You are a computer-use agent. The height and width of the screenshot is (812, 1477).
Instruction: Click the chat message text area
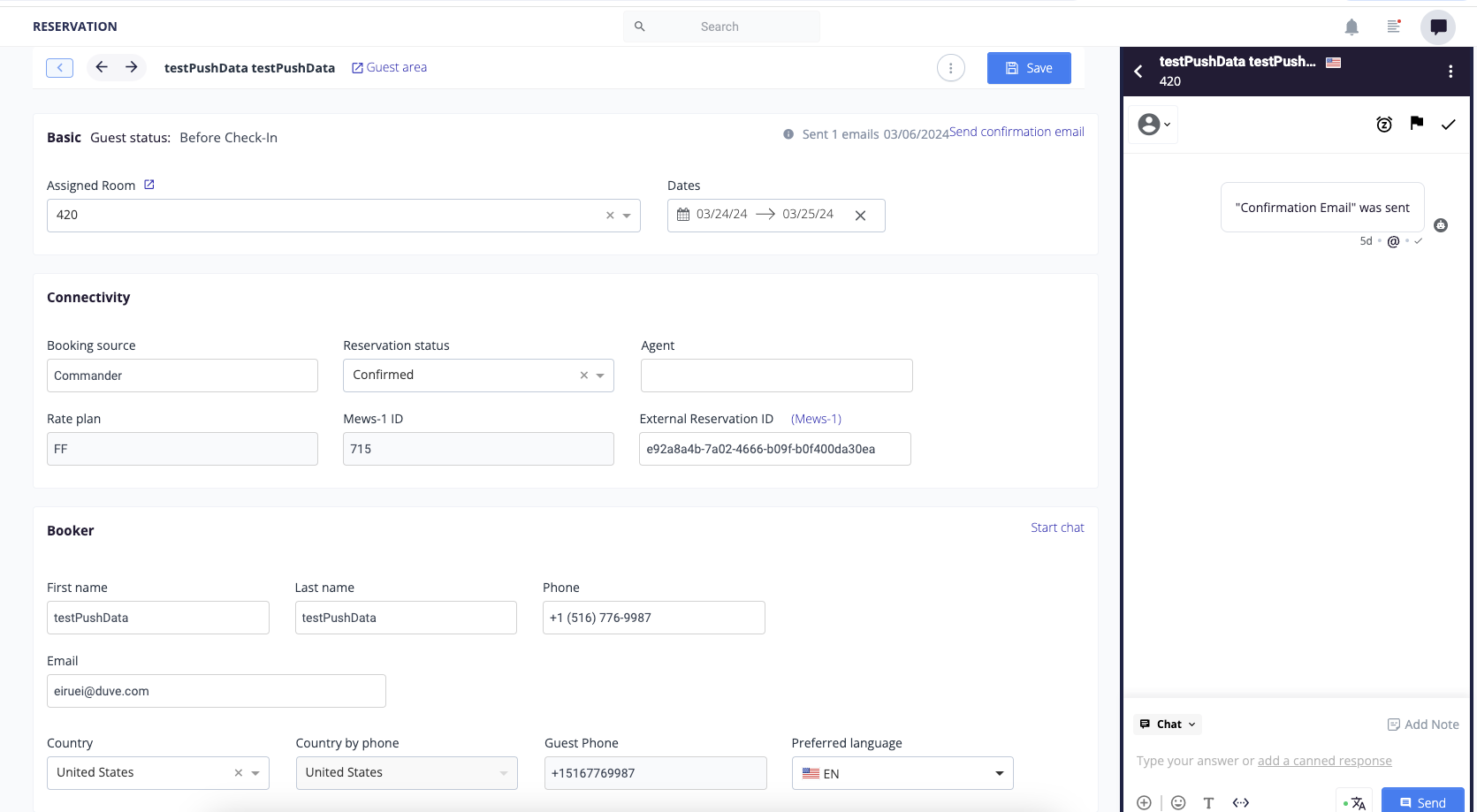tap(1298, 761)
